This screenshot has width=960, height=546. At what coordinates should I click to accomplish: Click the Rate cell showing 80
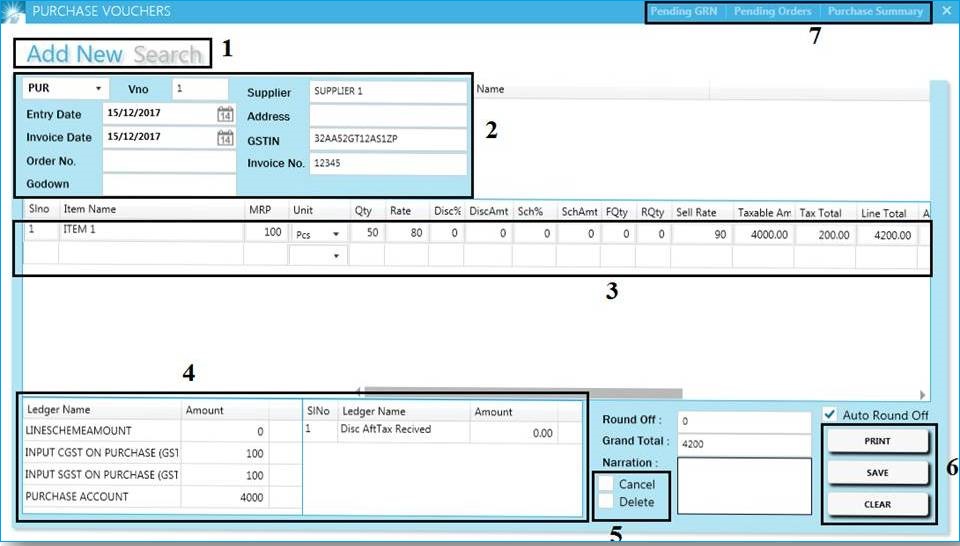coord(407,233)
